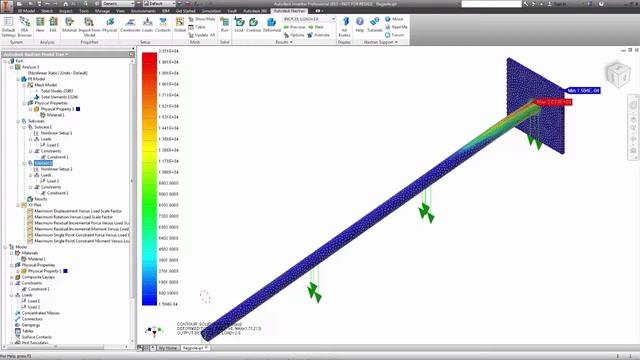The height and width of the screenshot is (360, 640).
Task: Open the Generic material dropdown in title bar
Action: 118,4
